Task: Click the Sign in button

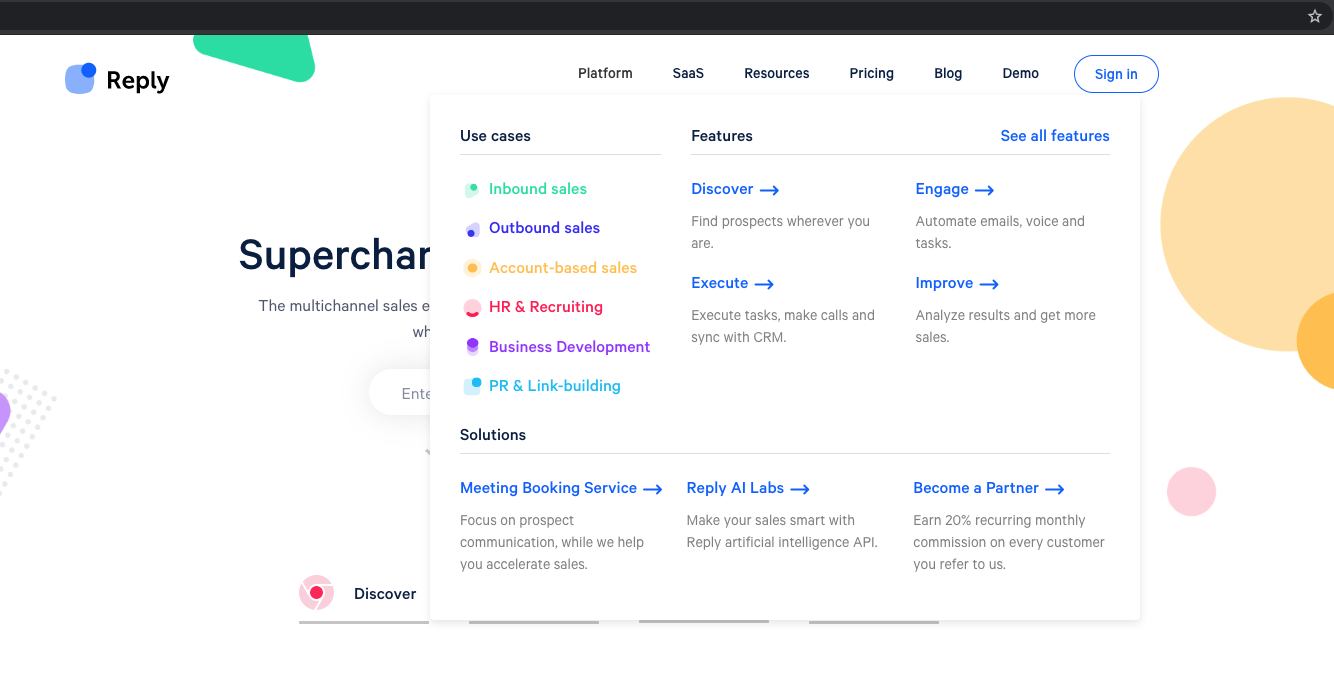Action: click(1116, 73)
